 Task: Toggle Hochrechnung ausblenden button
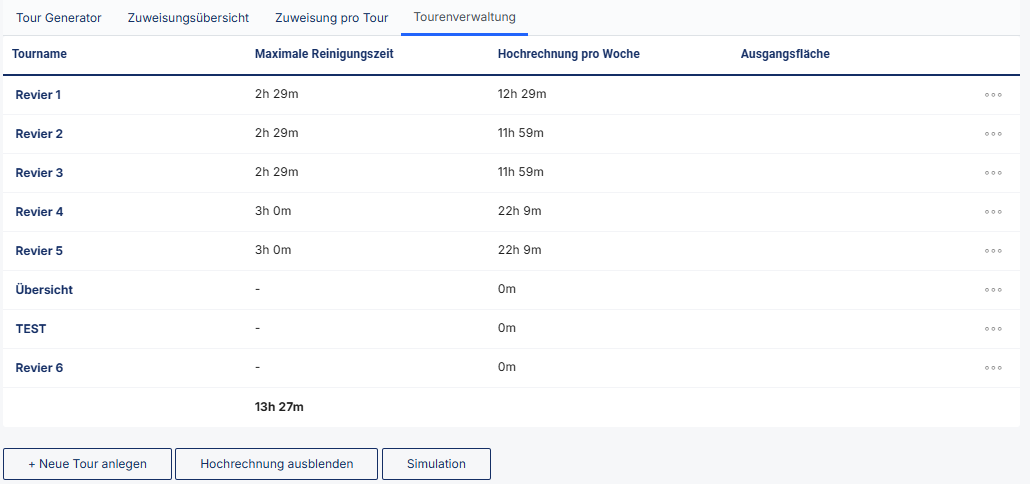pyautogui.click(x=277, y=464)
